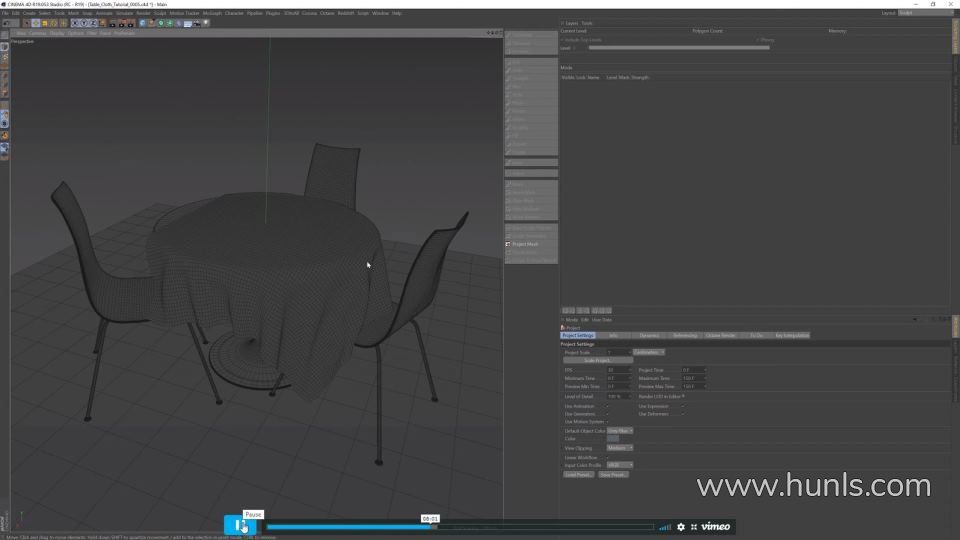This screenshot has width=960, height=540.
Task: Click the Vimeo logo link
Action: (715, 527)
